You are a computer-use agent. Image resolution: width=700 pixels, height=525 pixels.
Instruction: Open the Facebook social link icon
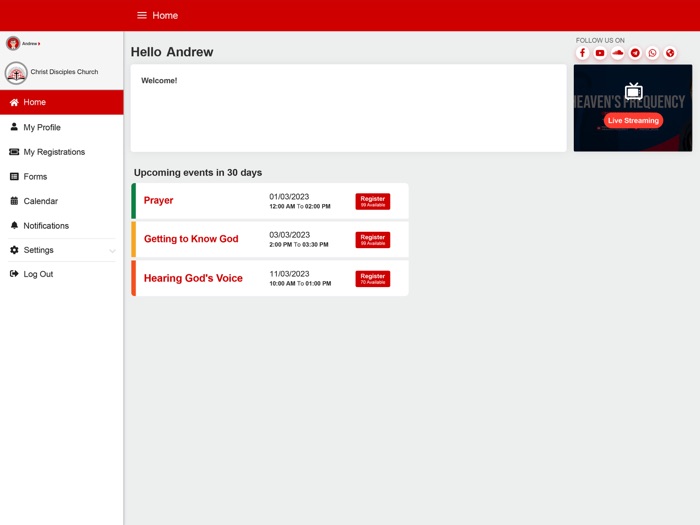tap(583, 53)
